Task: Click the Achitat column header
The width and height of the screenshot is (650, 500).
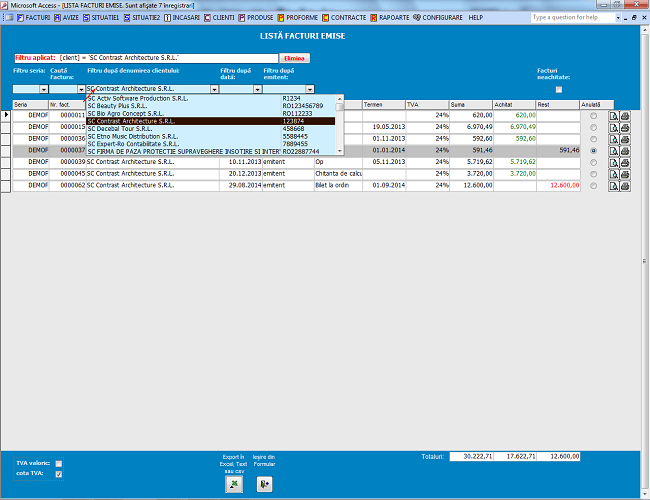Action: click(x=514, y=105)
